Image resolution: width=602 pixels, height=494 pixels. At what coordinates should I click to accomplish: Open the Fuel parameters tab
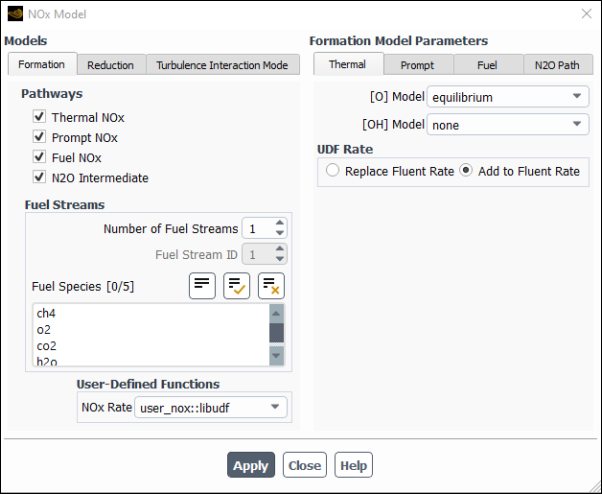click(x=487, y=65)
